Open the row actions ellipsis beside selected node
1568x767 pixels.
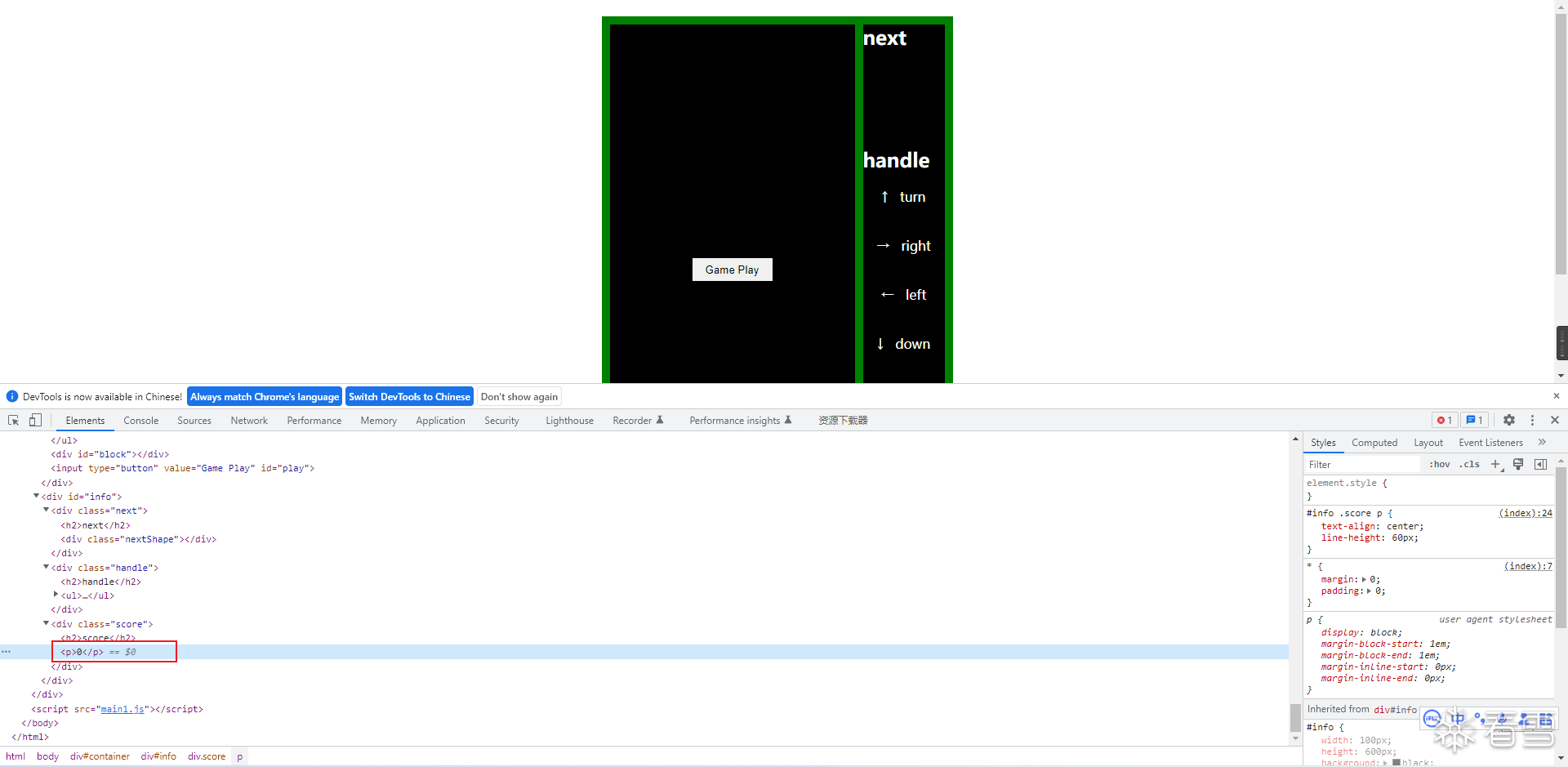tap(7, 652)
